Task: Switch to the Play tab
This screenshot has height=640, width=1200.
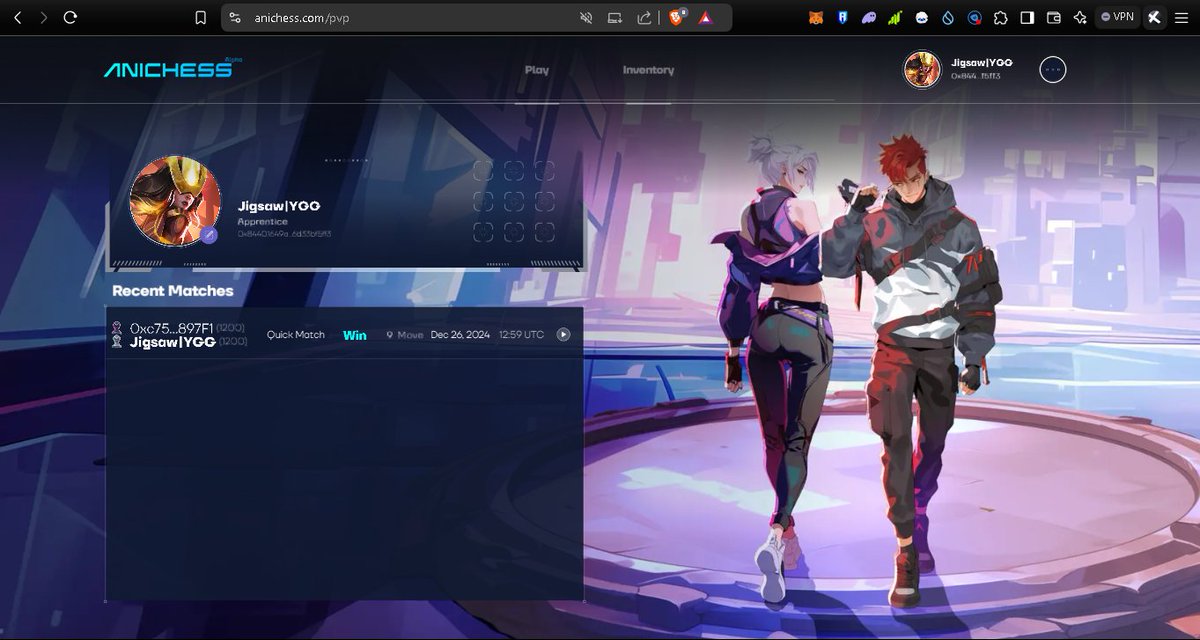Action: (537, 70)
